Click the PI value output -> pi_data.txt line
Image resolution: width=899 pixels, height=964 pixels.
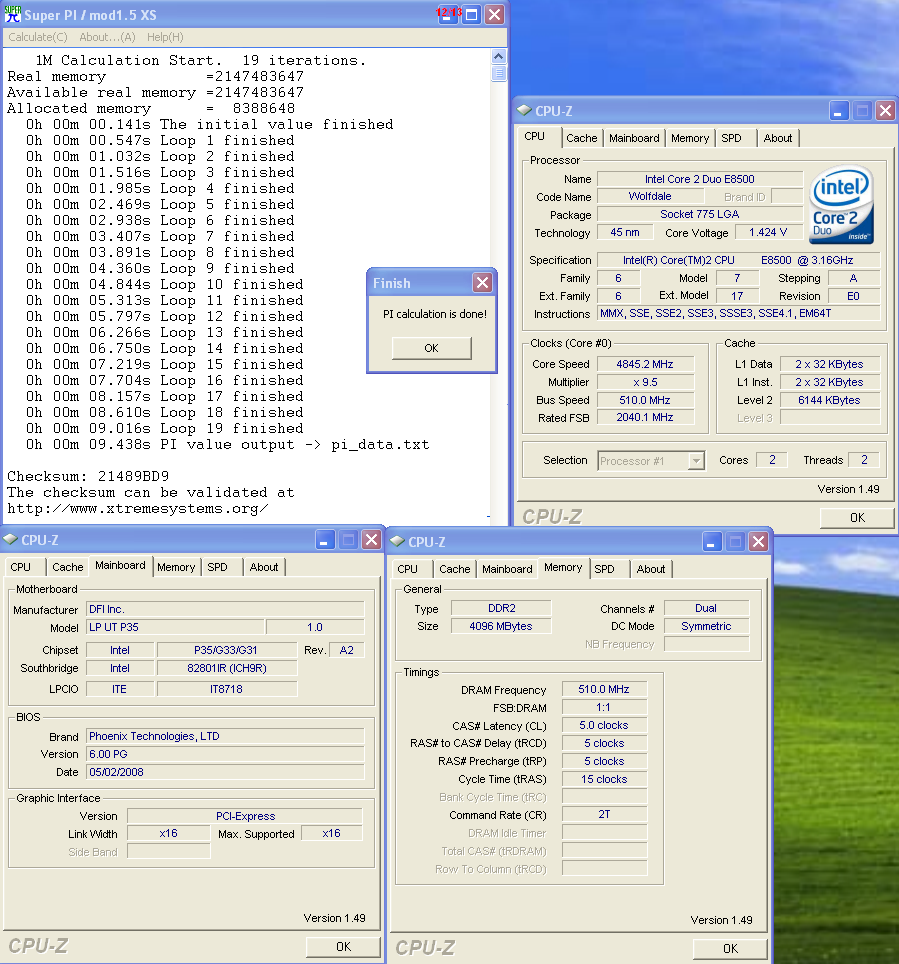point(228,444)
